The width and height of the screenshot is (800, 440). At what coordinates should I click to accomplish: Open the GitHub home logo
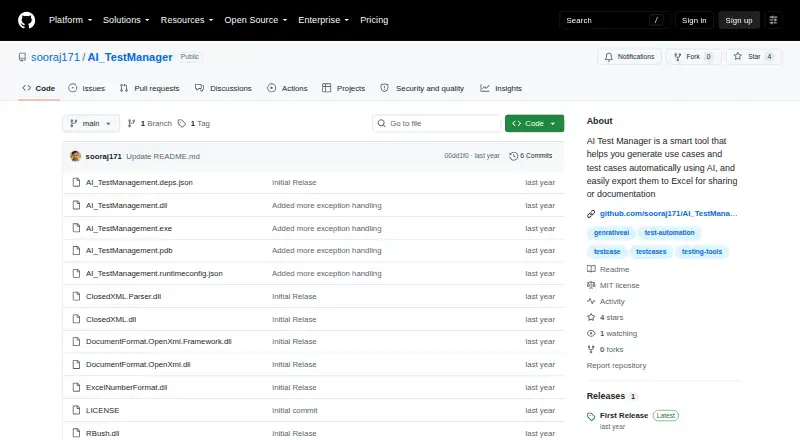click(27, 20)
